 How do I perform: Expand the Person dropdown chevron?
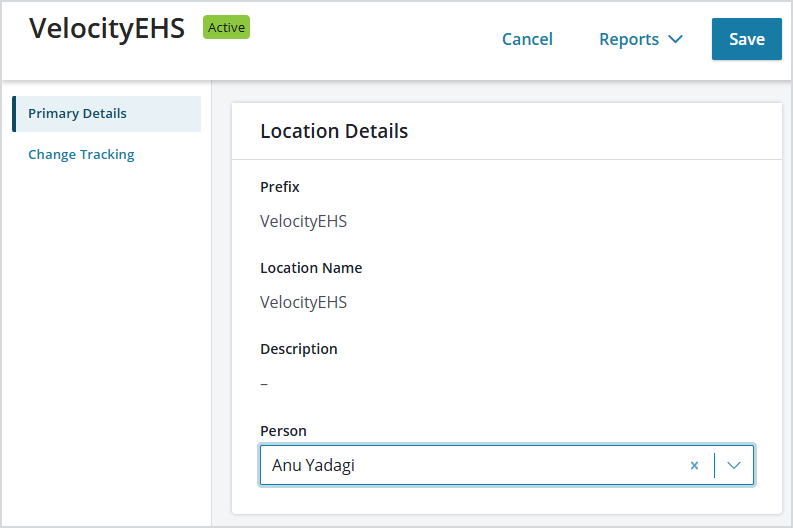coord(734,465)
